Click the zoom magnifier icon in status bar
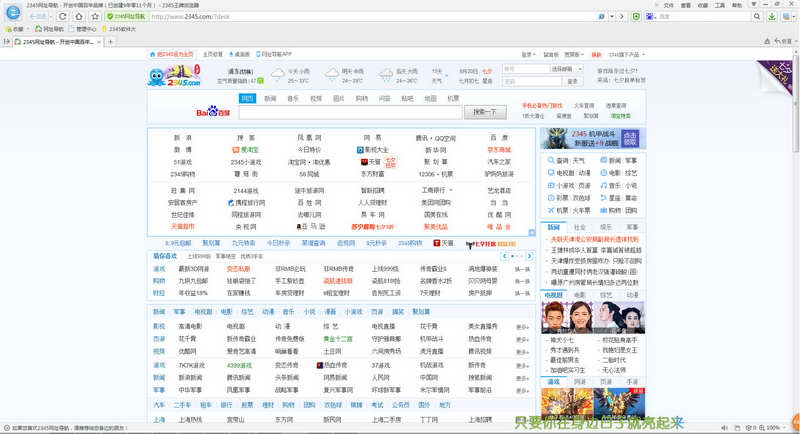Viewport: 800px width, 434px height. 762,427
